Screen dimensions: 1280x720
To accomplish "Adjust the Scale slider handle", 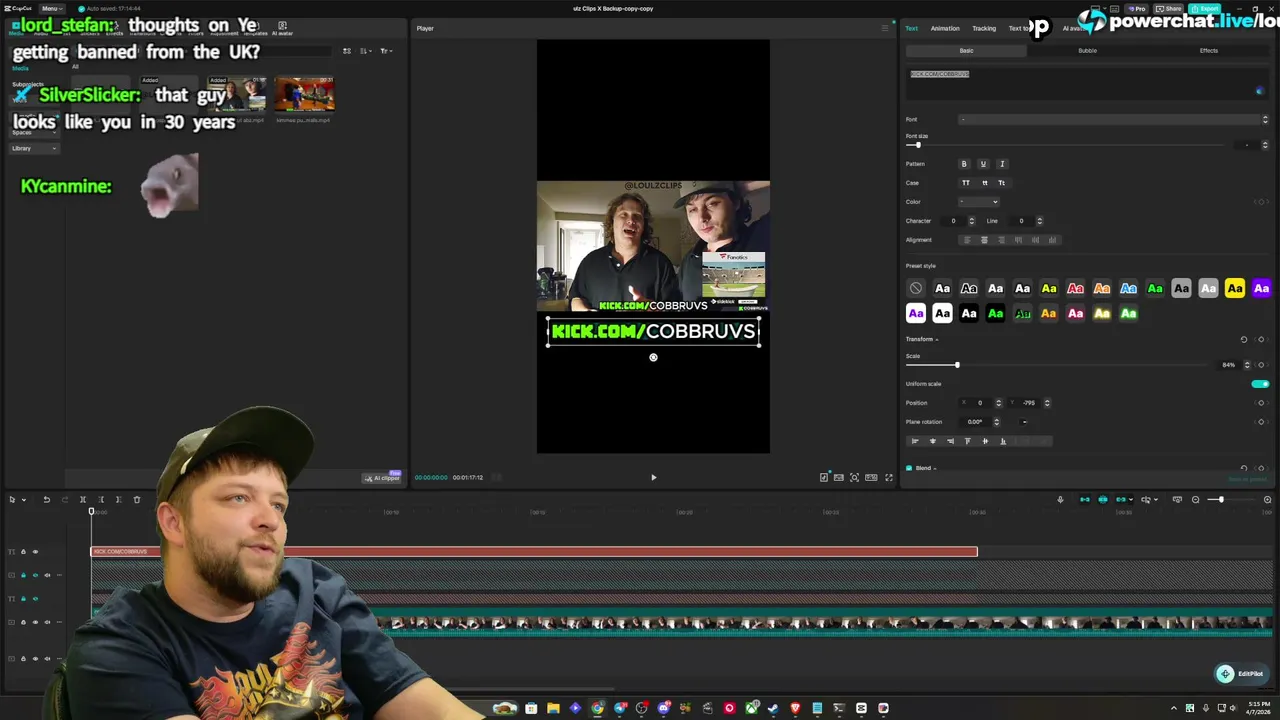I will pos(957,365).
